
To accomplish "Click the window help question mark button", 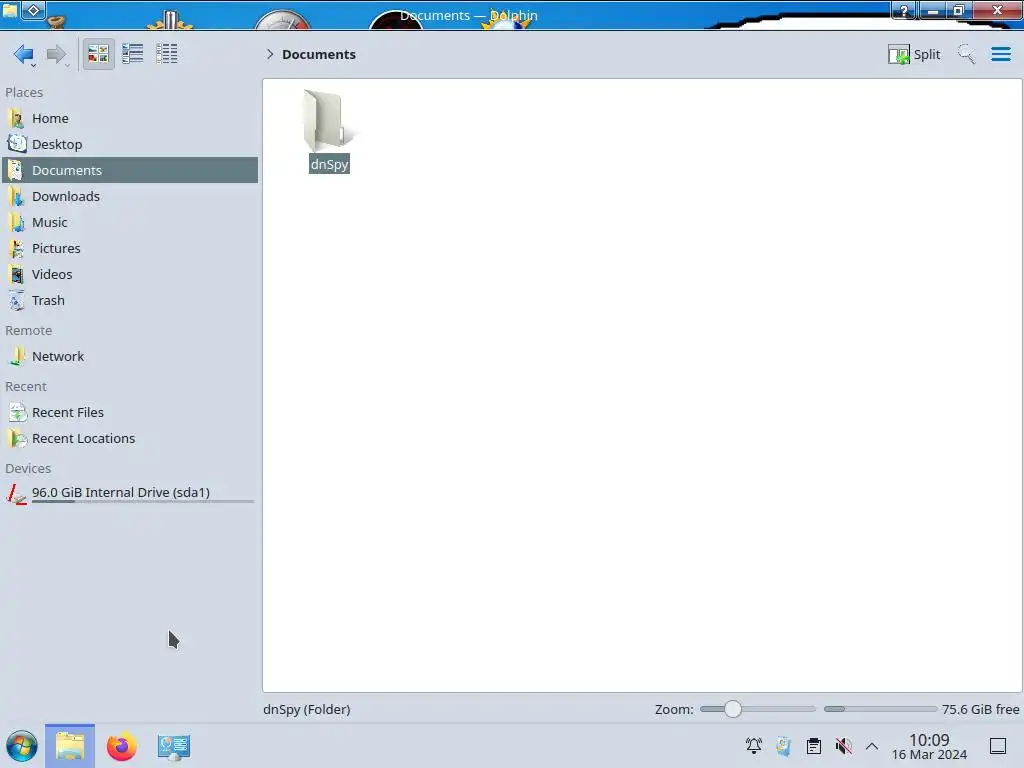I will tap(904, 10).
